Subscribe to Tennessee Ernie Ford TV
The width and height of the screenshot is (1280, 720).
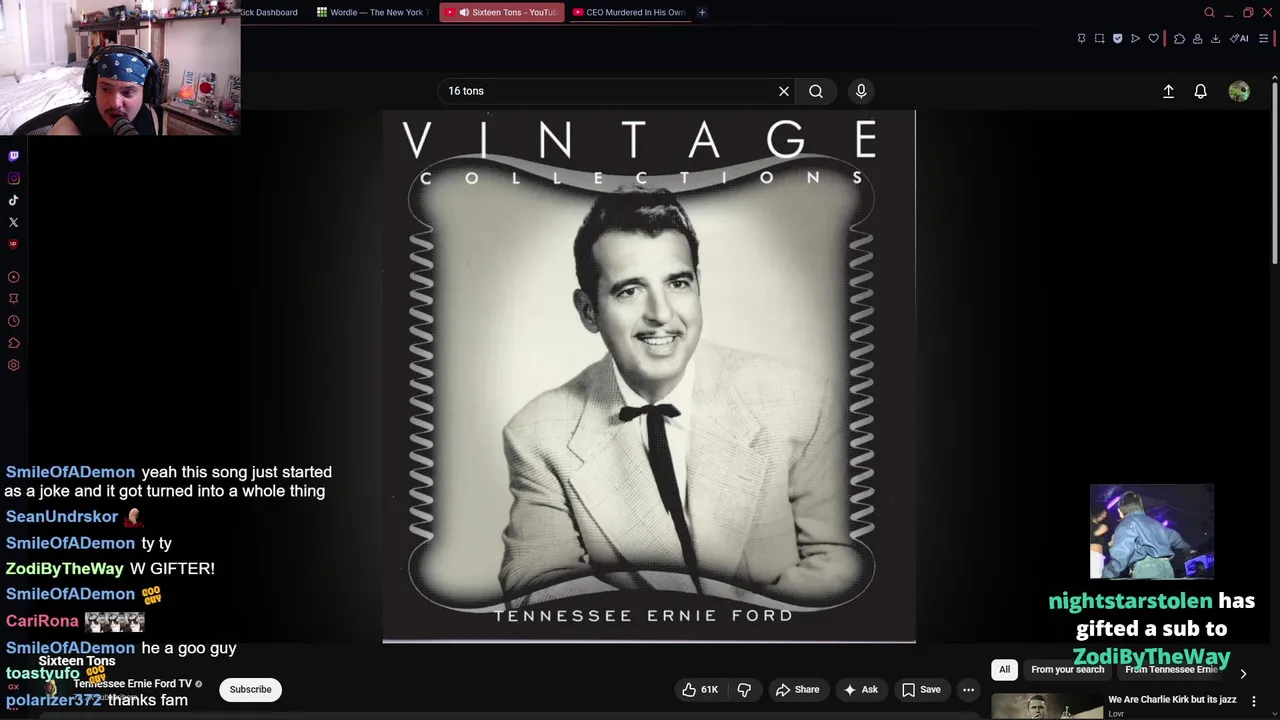(x=250, y=689)
